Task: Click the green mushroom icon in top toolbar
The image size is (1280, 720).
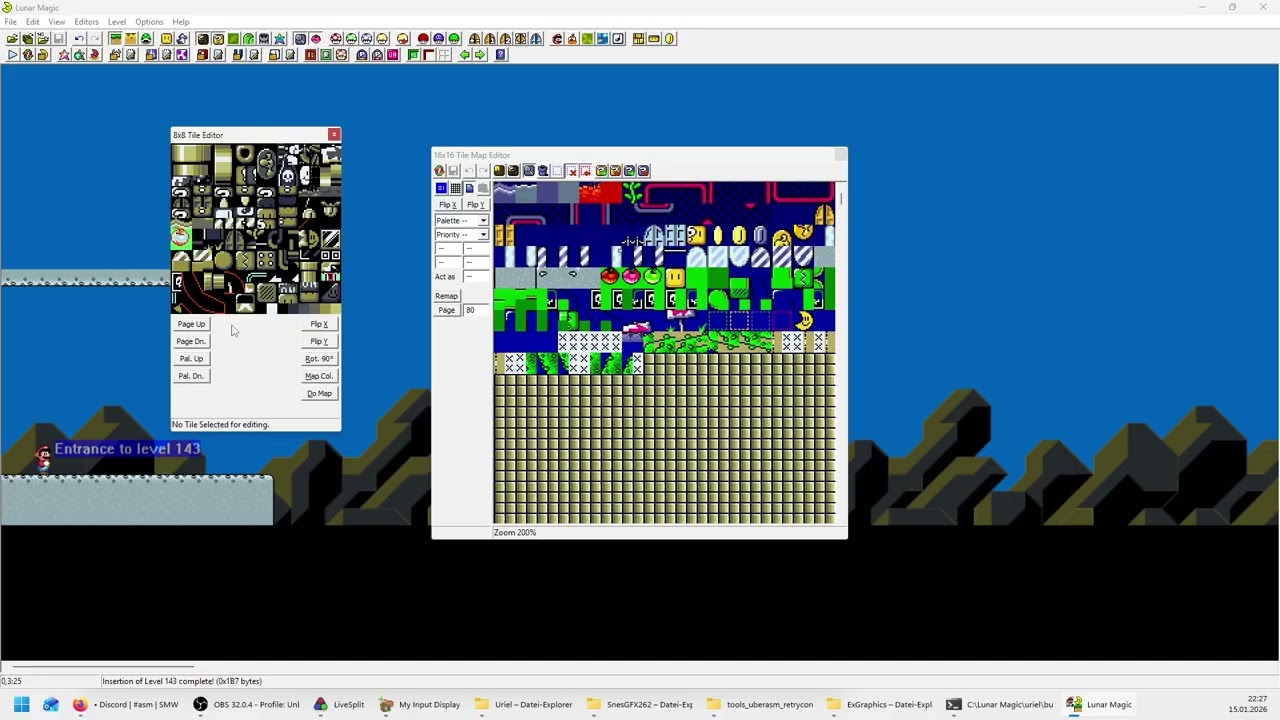Action: 454,38
